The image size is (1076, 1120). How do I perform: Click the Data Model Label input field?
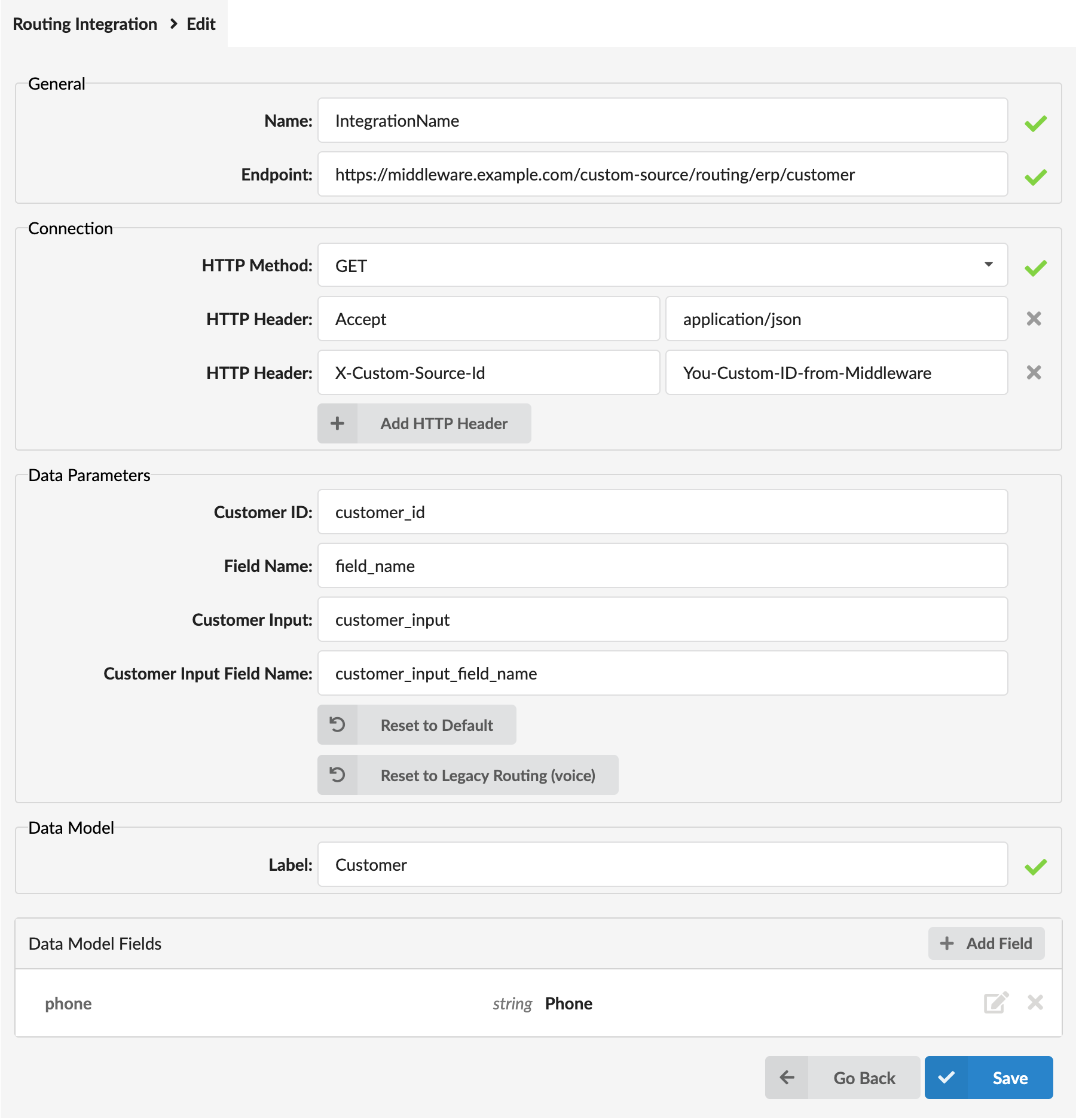(x=663, y=865)
